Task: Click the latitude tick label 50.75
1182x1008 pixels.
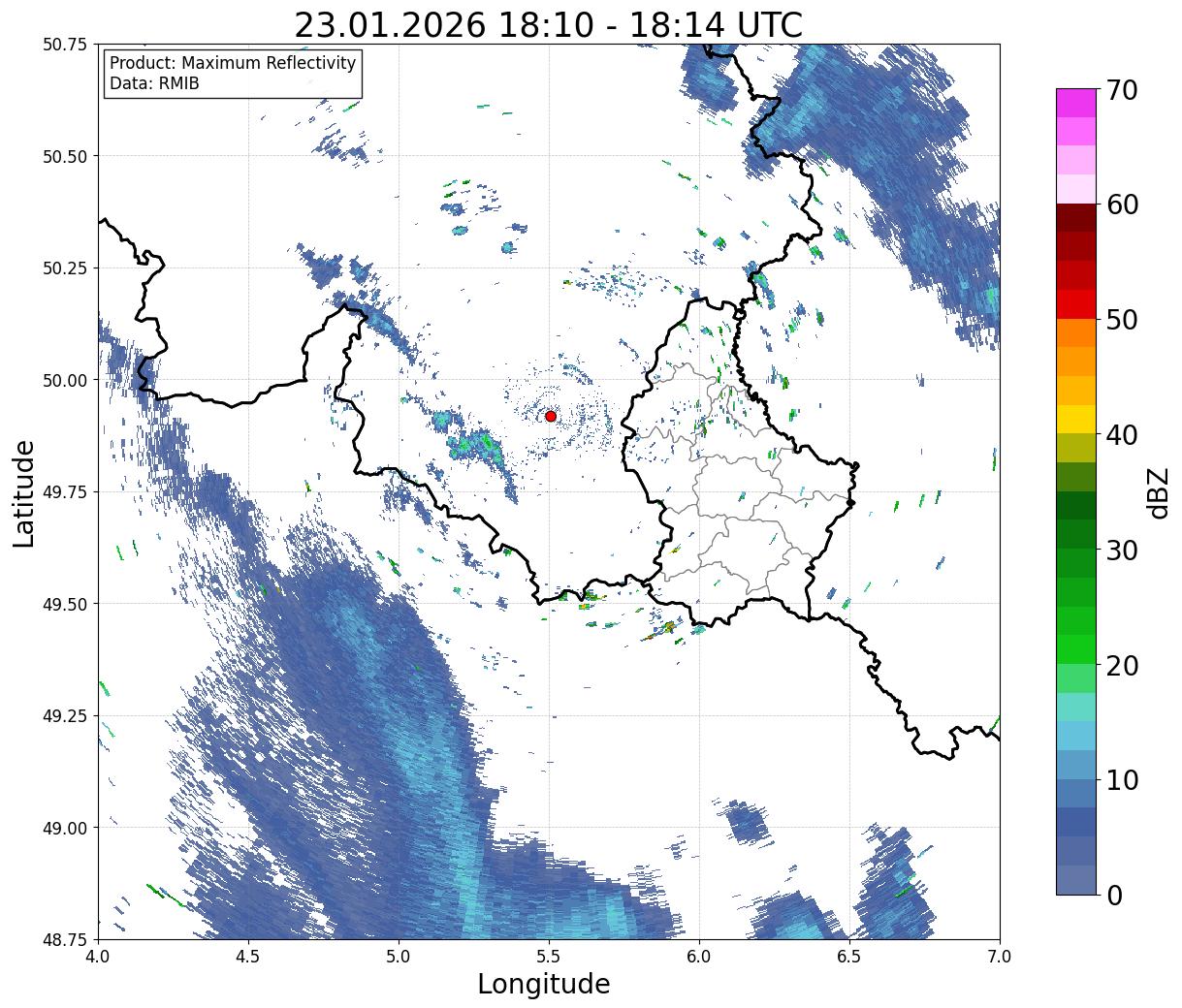Action: coord(64,45)
